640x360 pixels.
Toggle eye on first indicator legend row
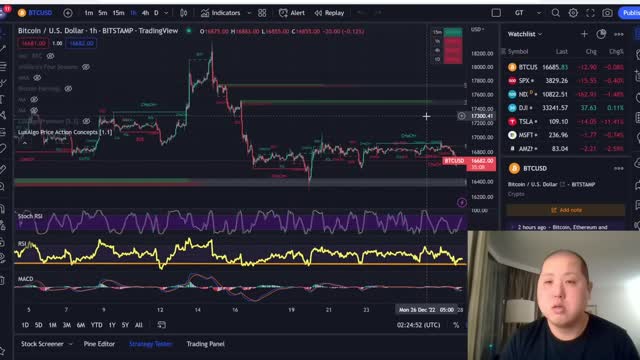50,56
